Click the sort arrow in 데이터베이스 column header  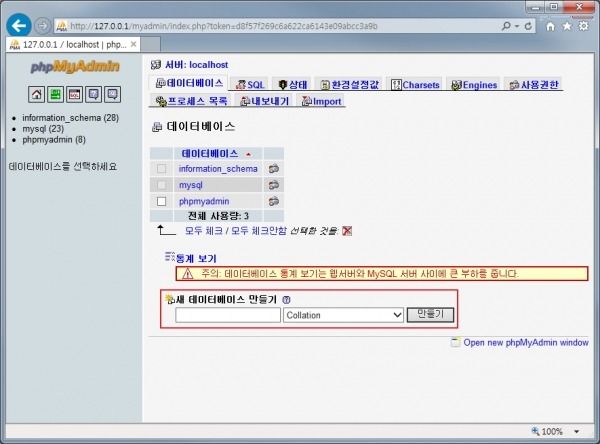[x=248, y=154]
